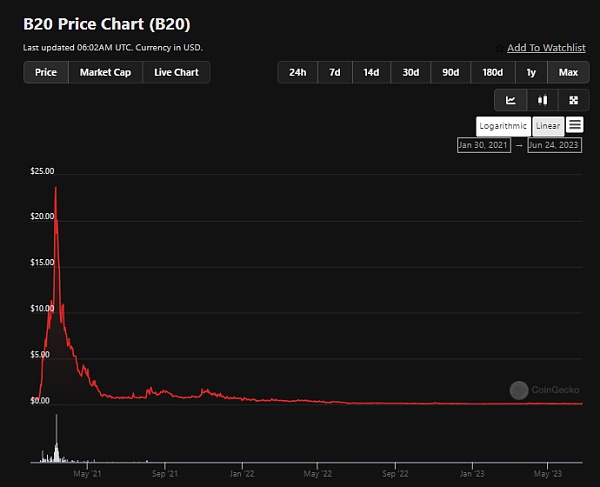
Task: Click the CoinGecko watermark logo
Action: pyautogui.click(x=518, y=391)
